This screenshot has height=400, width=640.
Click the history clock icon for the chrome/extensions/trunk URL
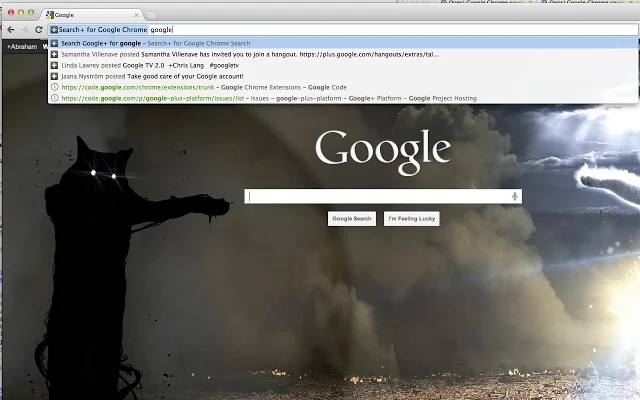click(x=54, y=87)
